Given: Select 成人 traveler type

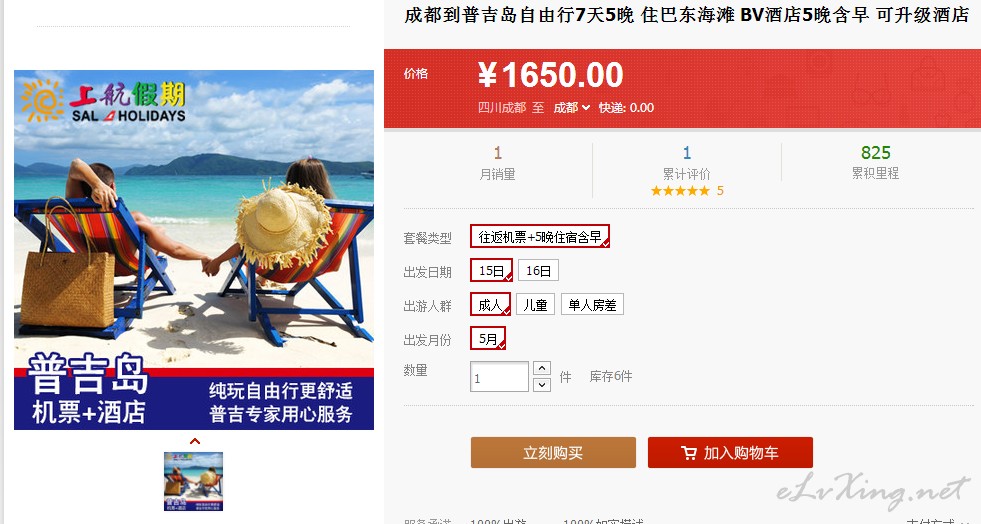Looking at the screenshot, I should point(490,305).
